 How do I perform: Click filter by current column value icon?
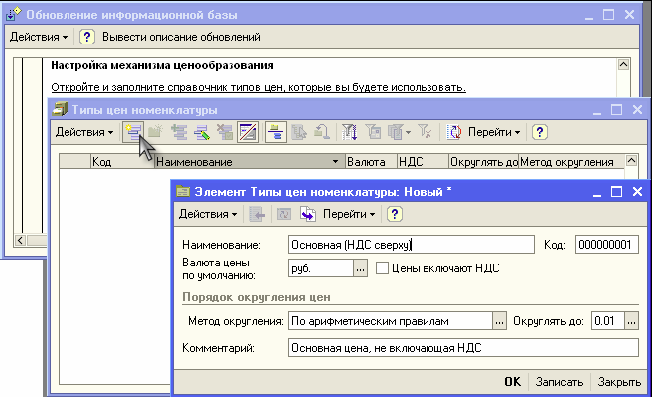(x=373, y=132)
